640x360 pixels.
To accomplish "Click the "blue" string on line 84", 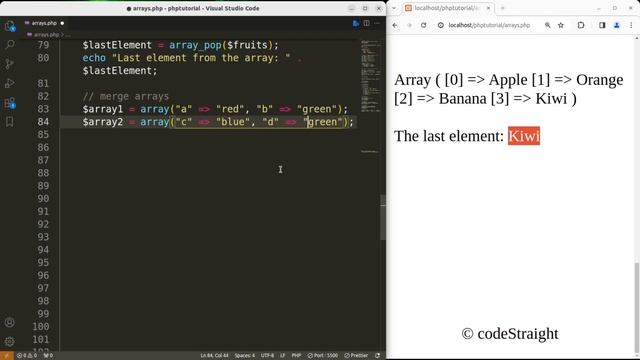I will click(x=233, y=122).
